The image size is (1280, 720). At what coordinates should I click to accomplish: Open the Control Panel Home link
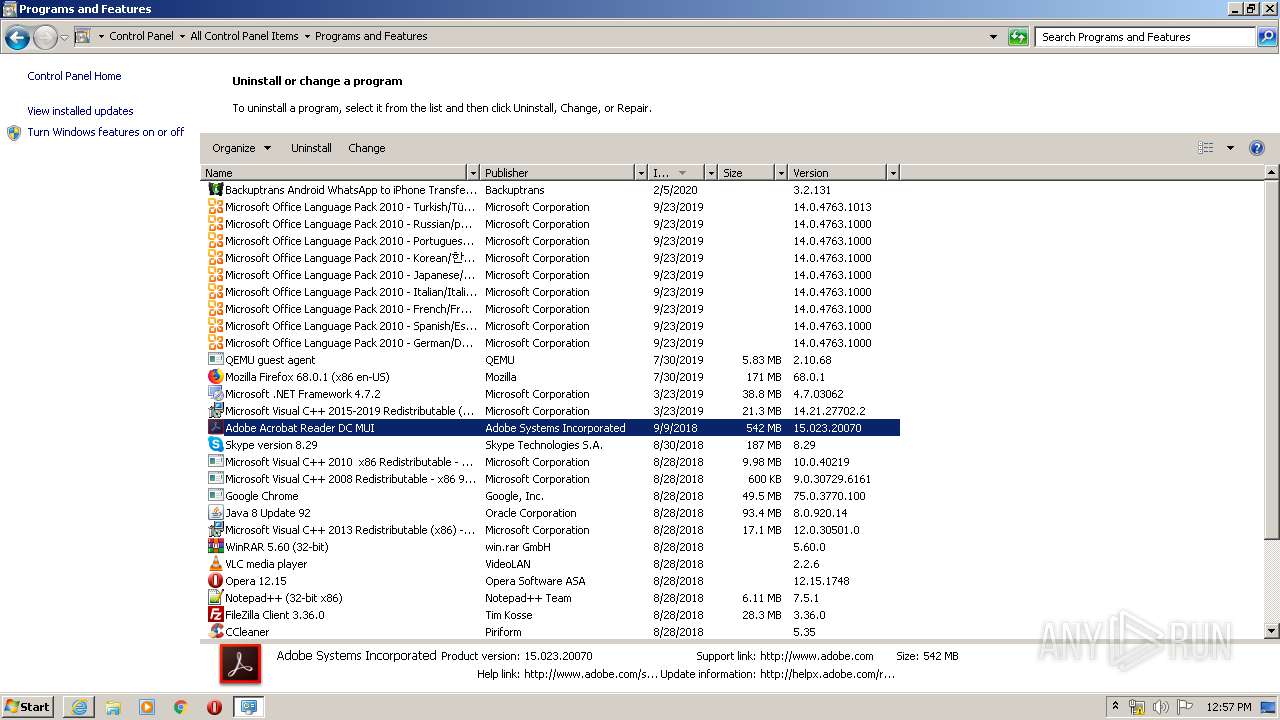pos(74,76)
